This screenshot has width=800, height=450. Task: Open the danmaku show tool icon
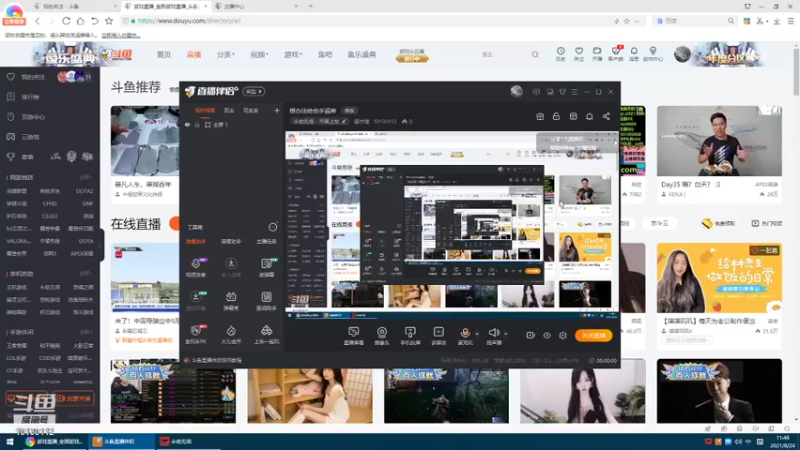(231, 300)
